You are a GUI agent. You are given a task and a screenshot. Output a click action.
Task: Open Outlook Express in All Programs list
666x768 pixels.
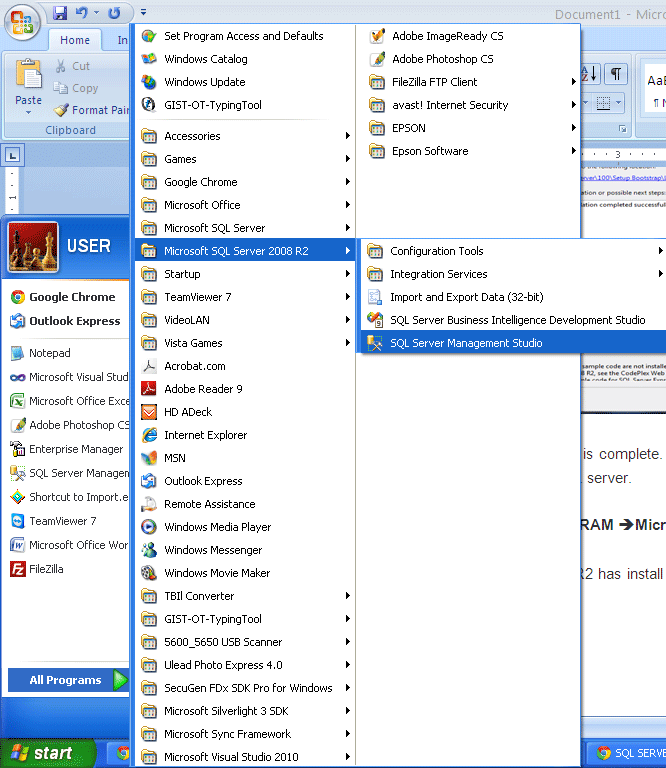[244, 481]
